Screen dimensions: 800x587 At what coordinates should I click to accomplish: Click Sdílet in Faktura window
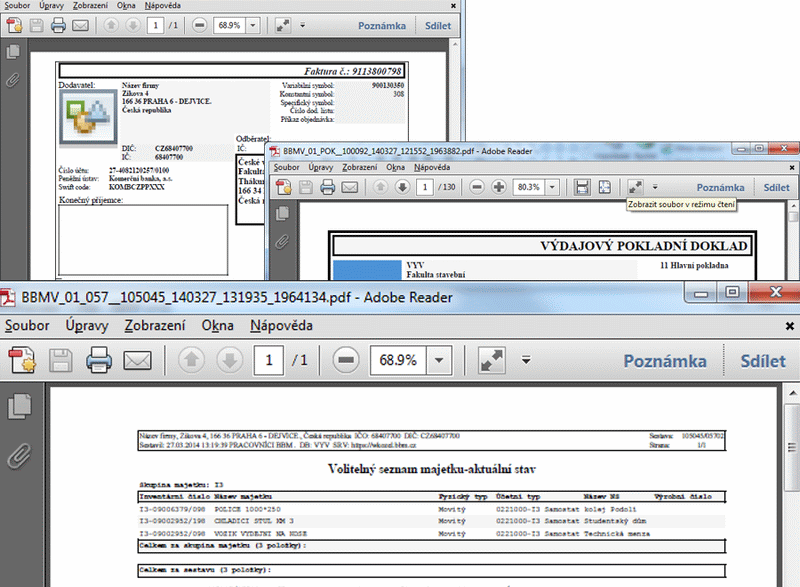tap(438, 25)
